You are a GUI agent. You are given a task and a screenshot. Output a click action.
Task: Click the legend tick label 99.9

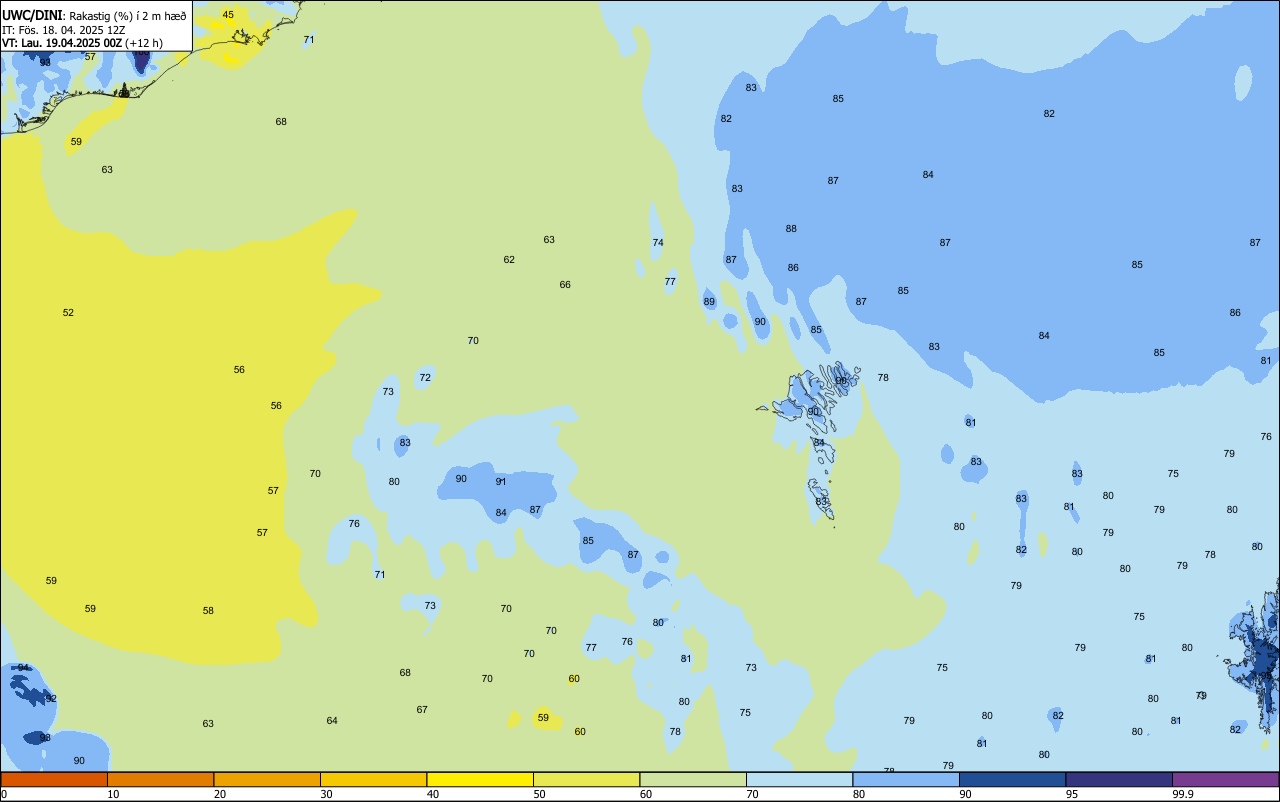(x=1184, y=794)
